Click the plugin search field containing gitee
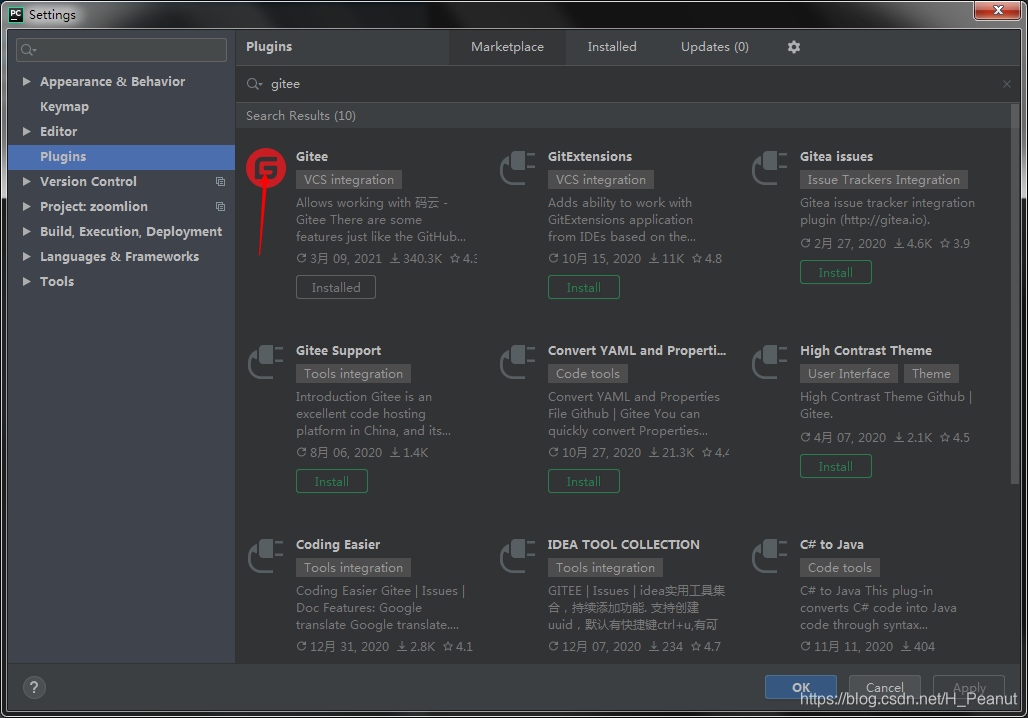The width and height of the screenshot is (1028, 718). pyautogui.click(x=627, y=84)
